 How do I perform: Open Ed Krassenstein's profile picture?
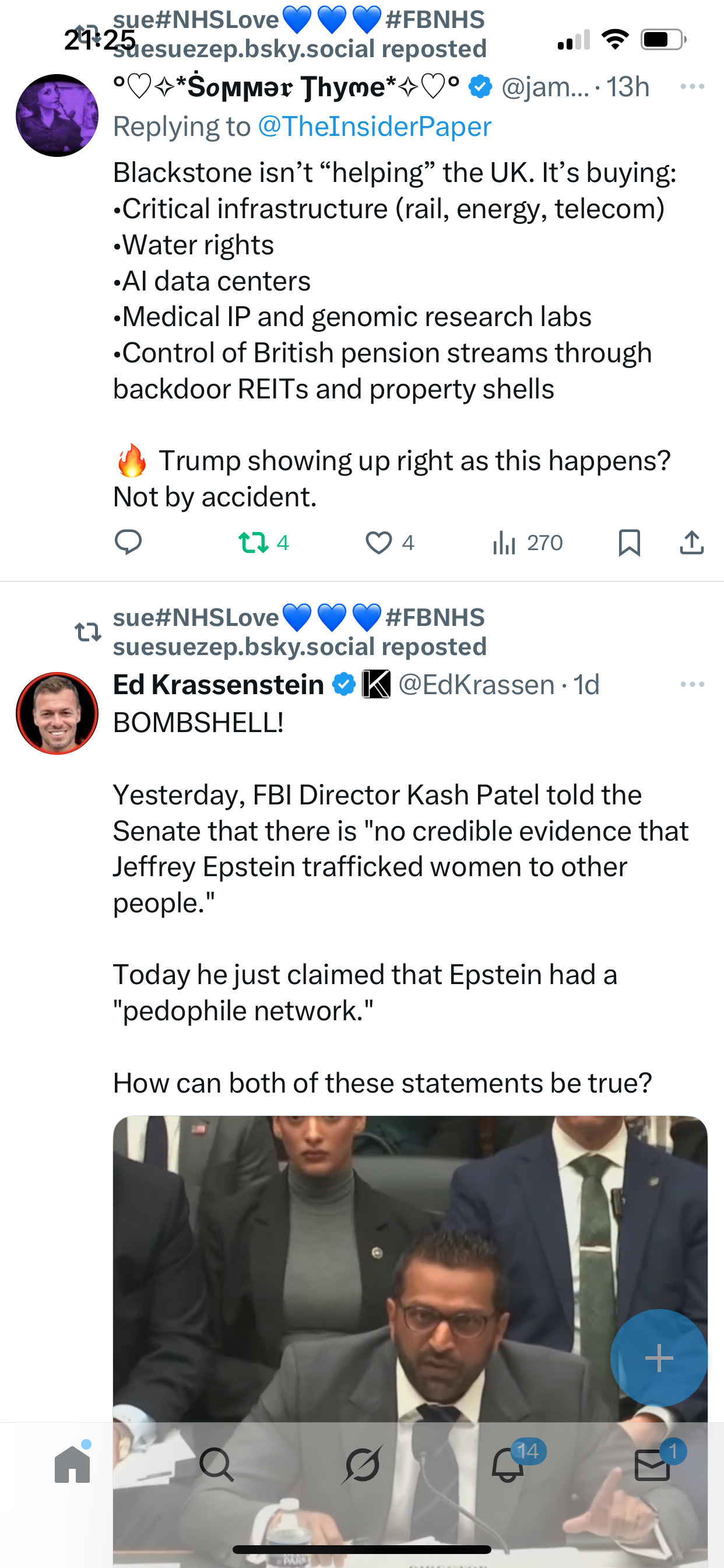coord(57,713)
